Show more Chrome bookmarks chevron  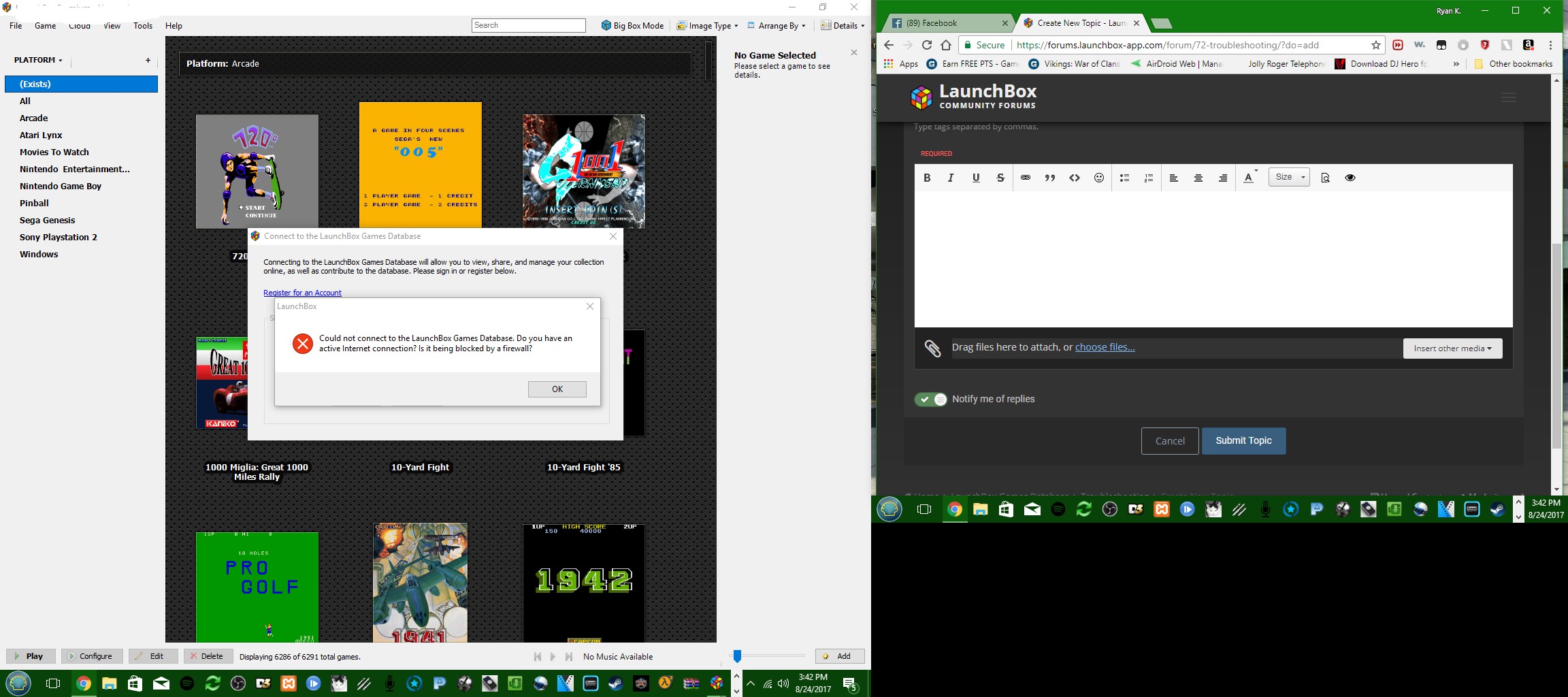(x=1456, y=64)
